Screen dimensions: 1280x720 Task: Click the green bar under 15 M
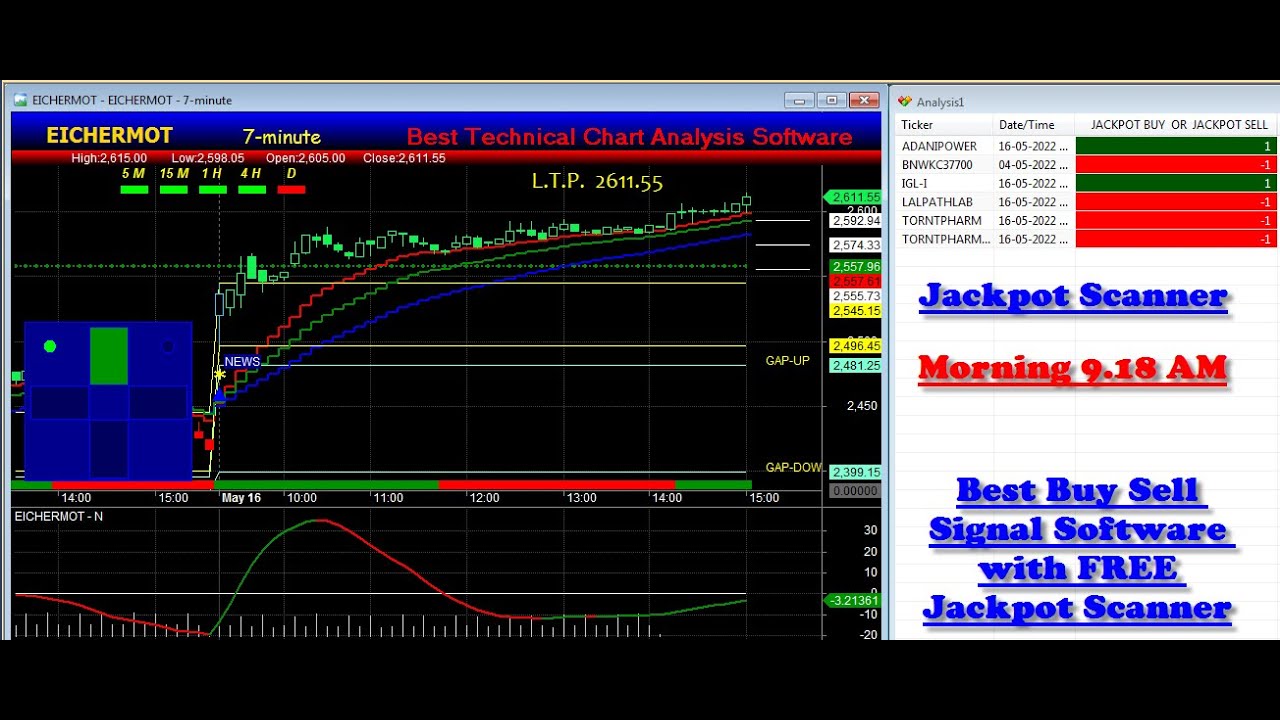coord(174,189)
